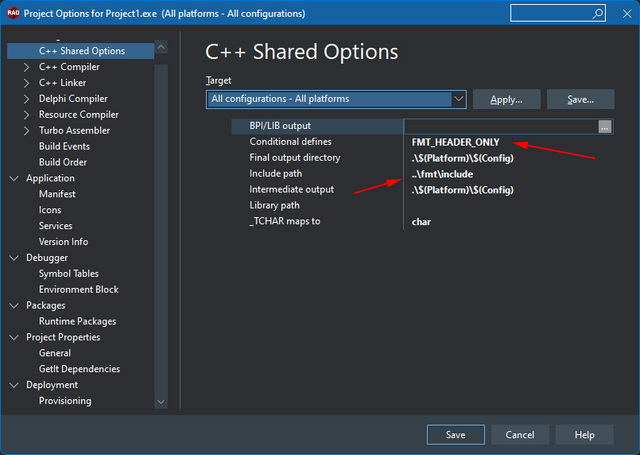Select C++ Shared Options in tree
640x455 pixels.
(x=82, y=51)
